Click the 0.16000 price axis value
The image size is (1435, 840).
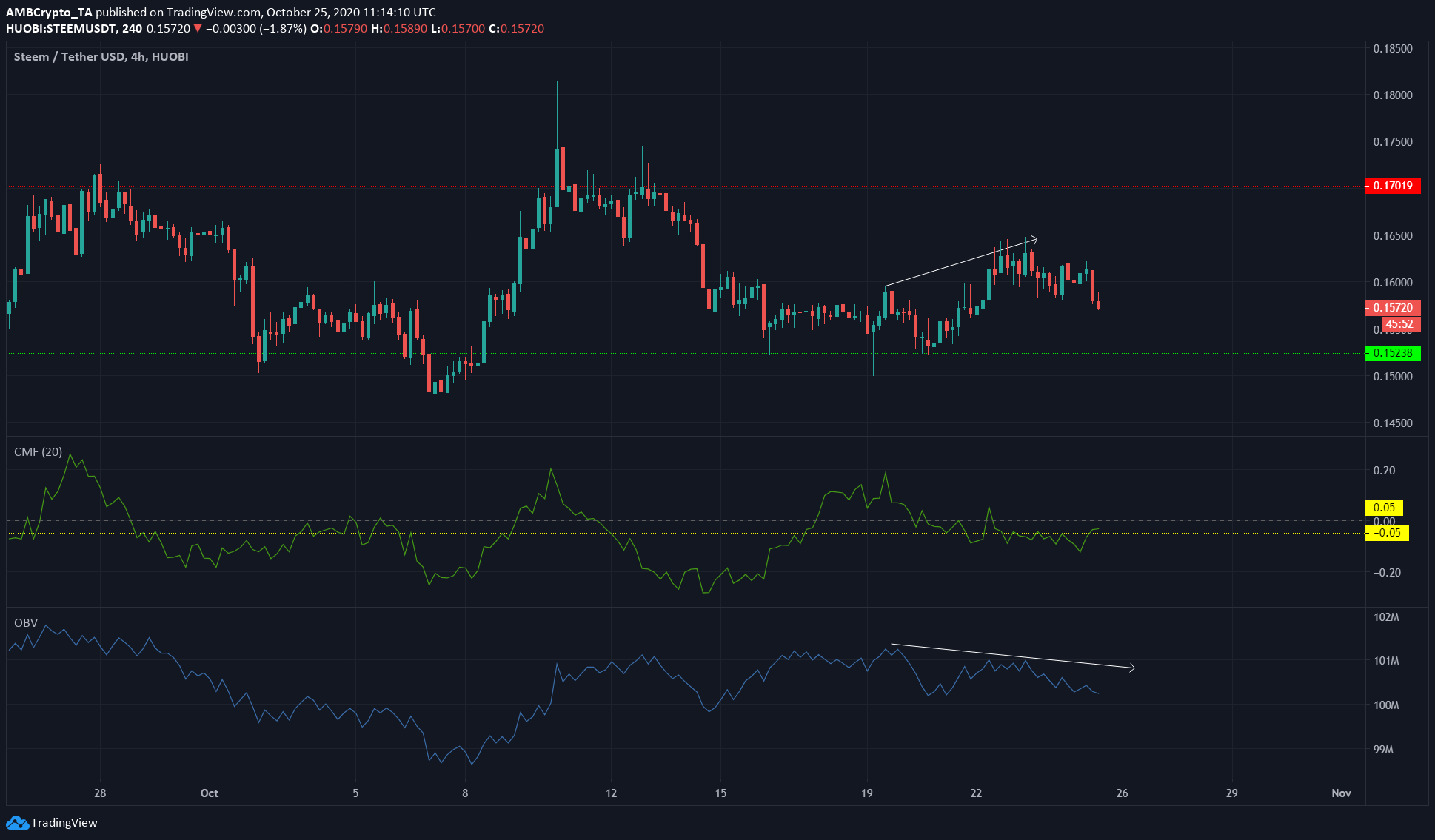click(1393, 283)
